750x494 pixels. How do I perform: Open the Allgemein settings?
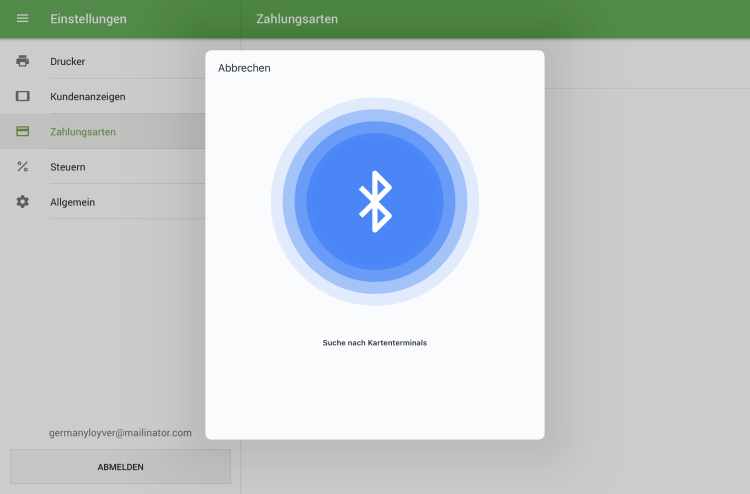tap(103, 201)
